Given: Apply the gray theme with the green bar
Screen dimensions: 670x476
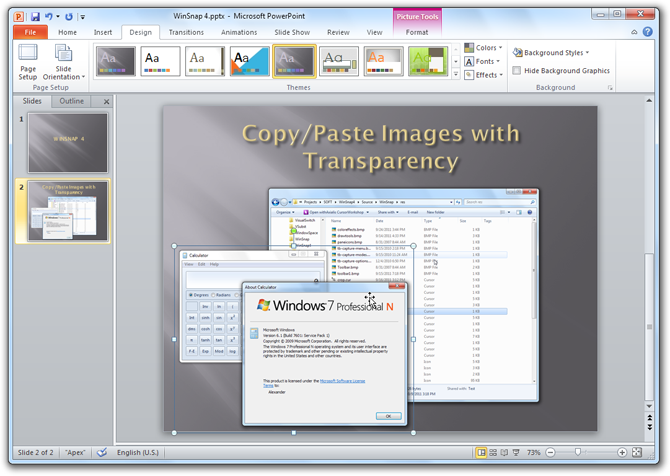Looking at the screenshot, I should point(339,62).
